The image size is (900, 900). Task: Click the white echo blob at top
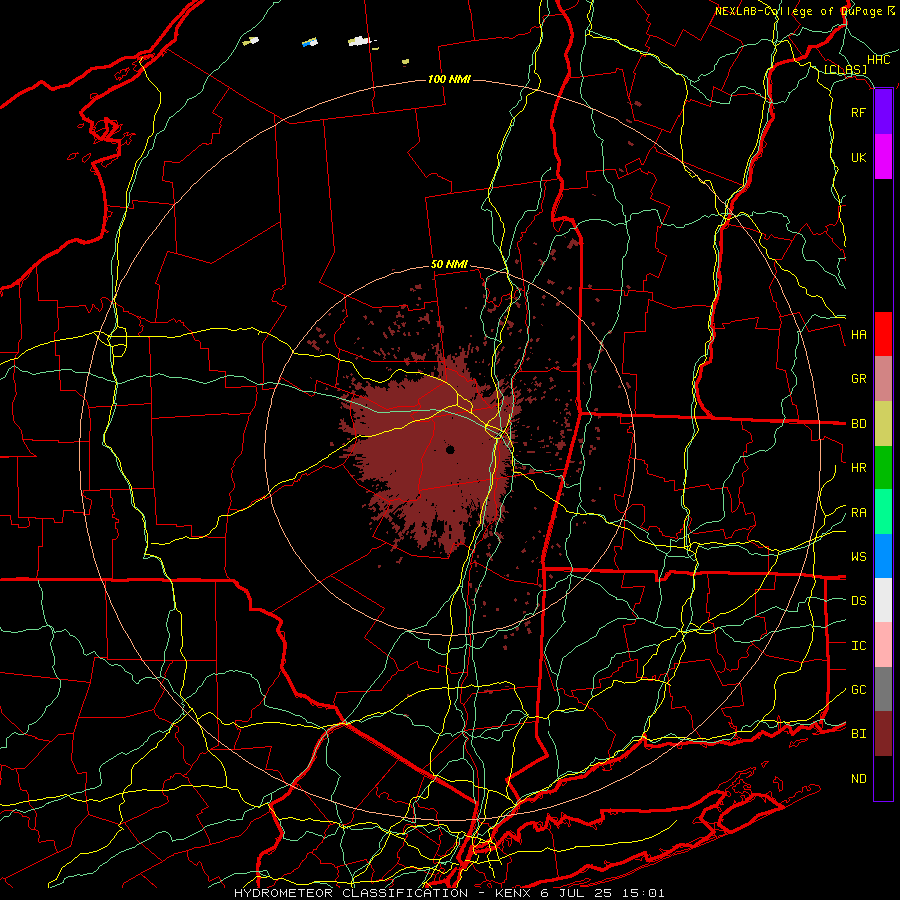click(359, 41)
